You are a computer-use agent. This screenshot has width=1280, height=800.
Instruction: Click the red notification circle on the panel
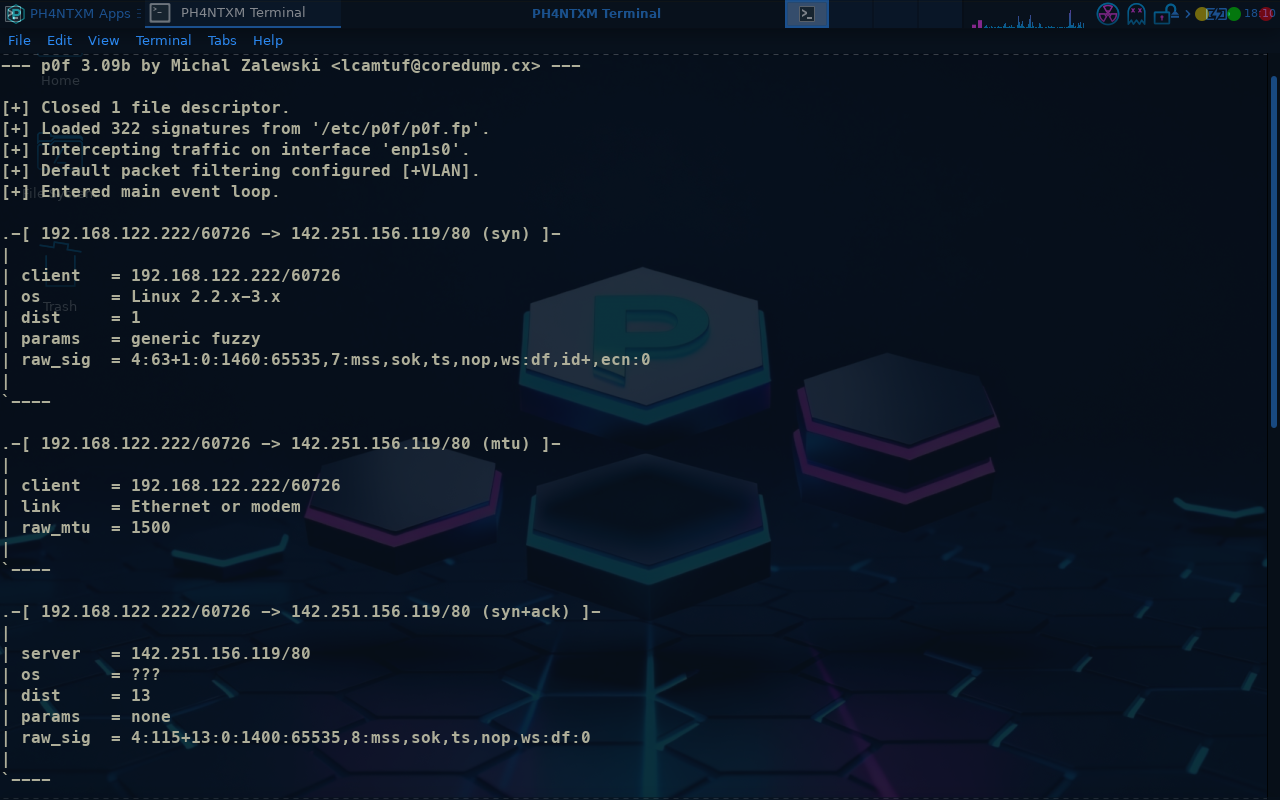click(1267, 14)
